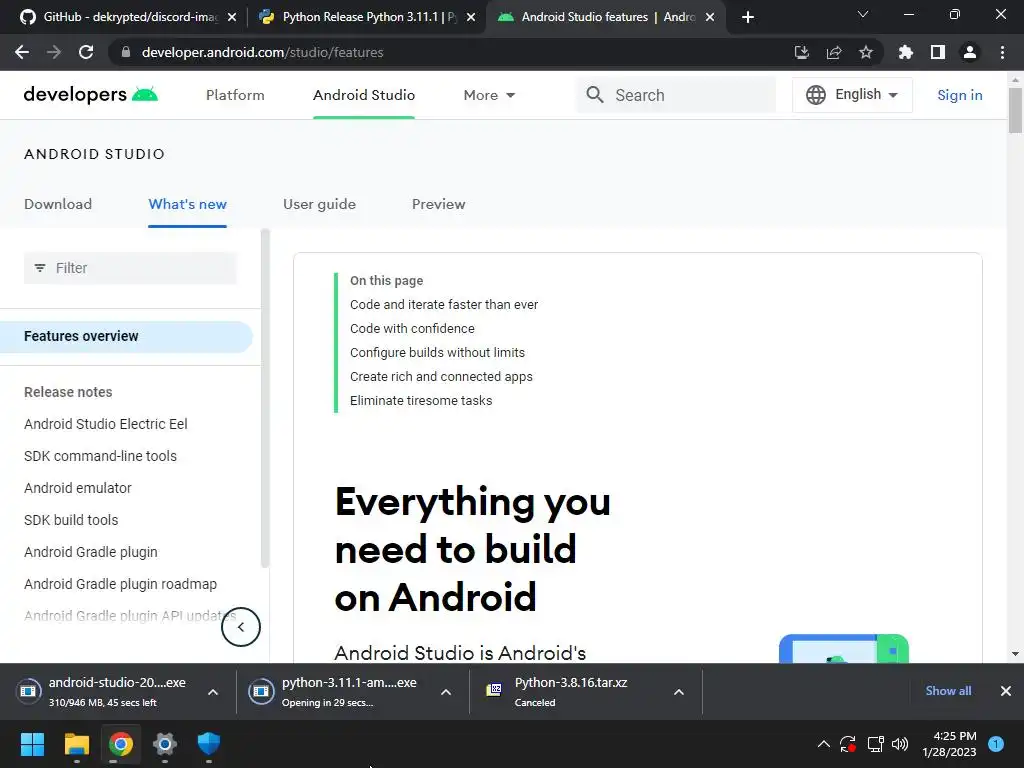Expand options for python-3.11.1 exe download

coord(446,692)
